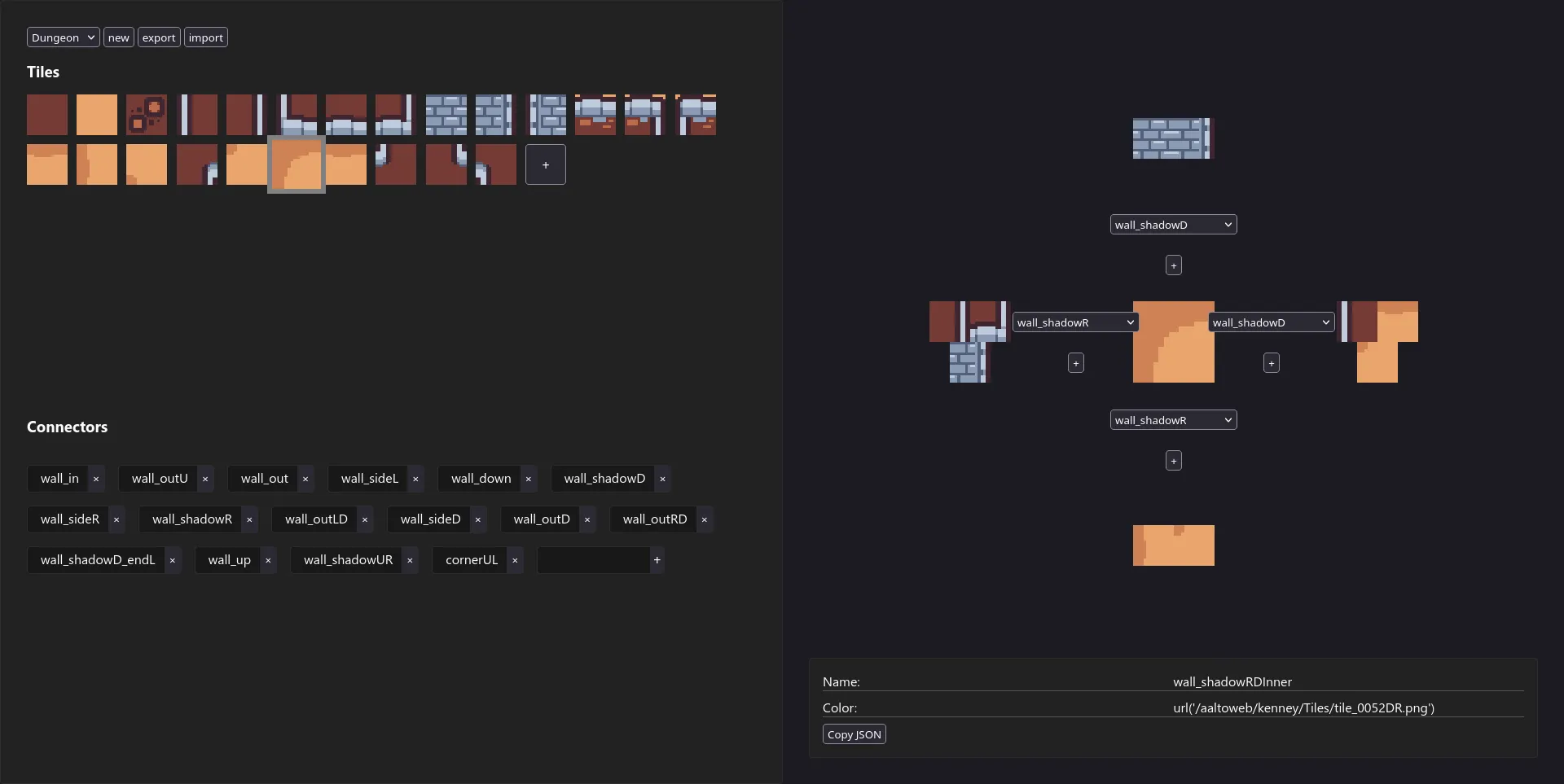Remove the wall_outD connector tag
The height and width of the screenshot is (784, 1564).
(x=587, y=519)
